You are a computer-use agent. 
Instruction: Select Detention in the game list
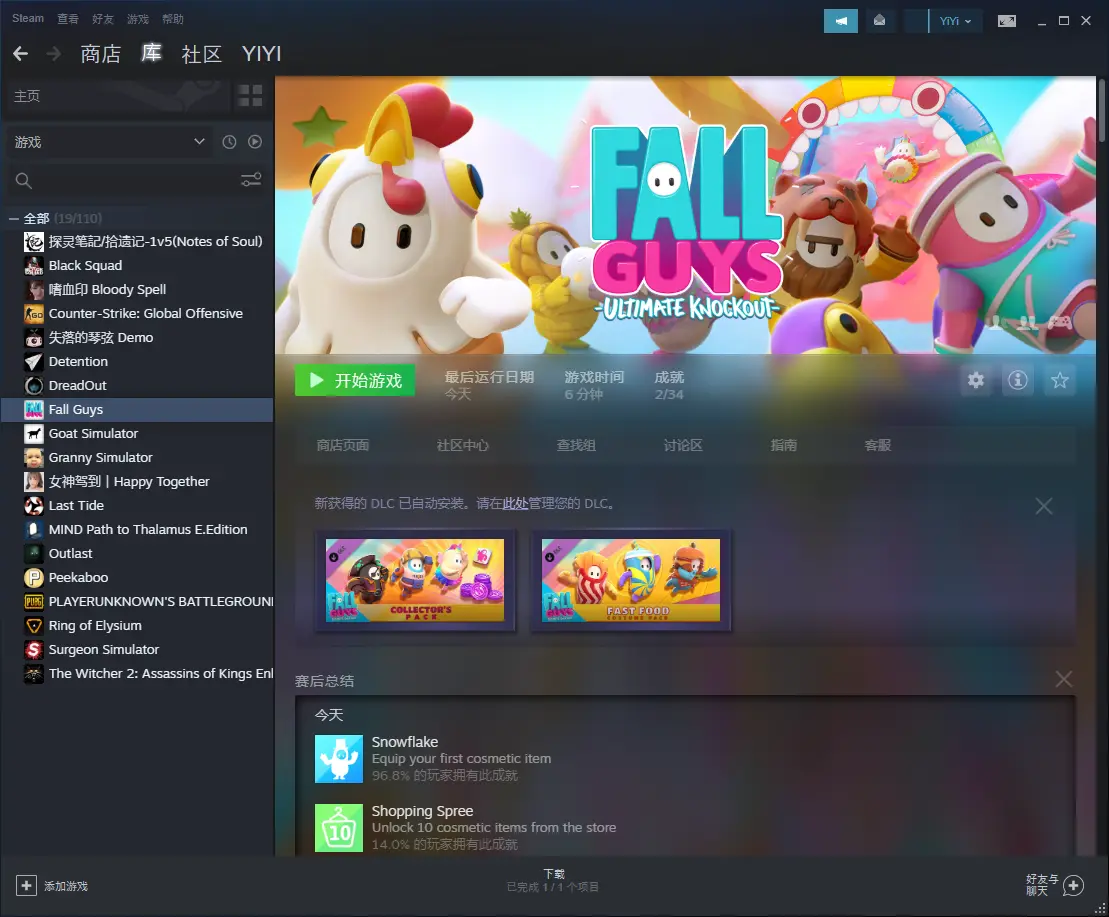pos(137,362)
